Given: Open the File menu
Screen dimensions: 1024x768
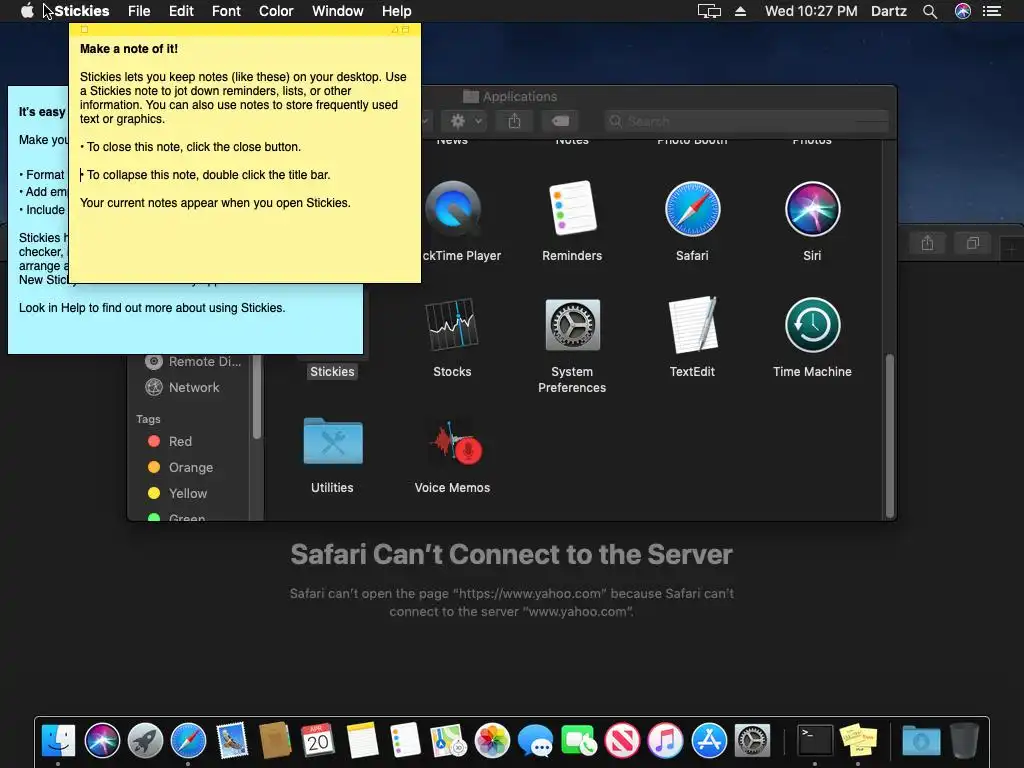Looking at the screenshot, I should point(139,11).
